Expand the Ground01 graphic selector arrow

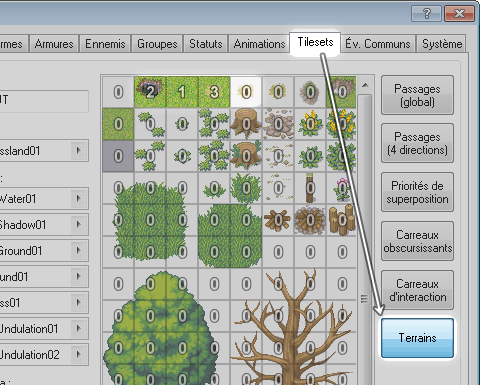tap(79, 250)
